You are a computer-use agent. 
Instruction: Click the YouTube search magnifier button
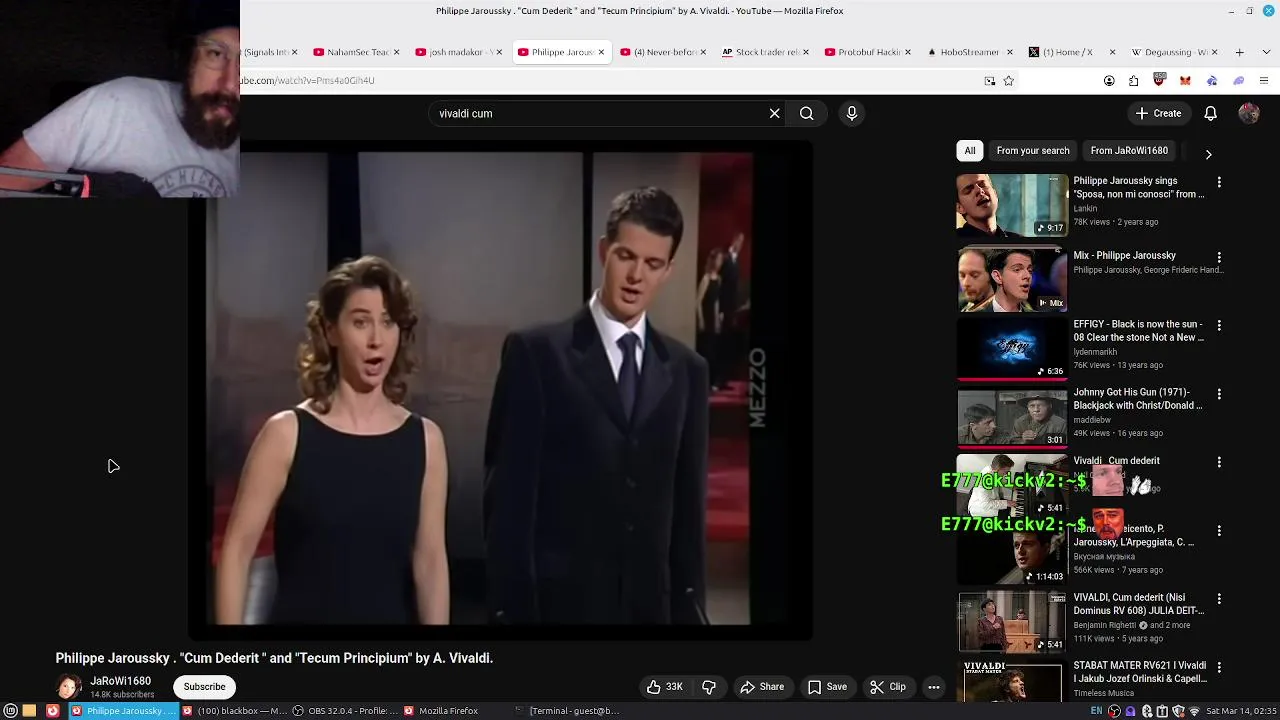806,113
